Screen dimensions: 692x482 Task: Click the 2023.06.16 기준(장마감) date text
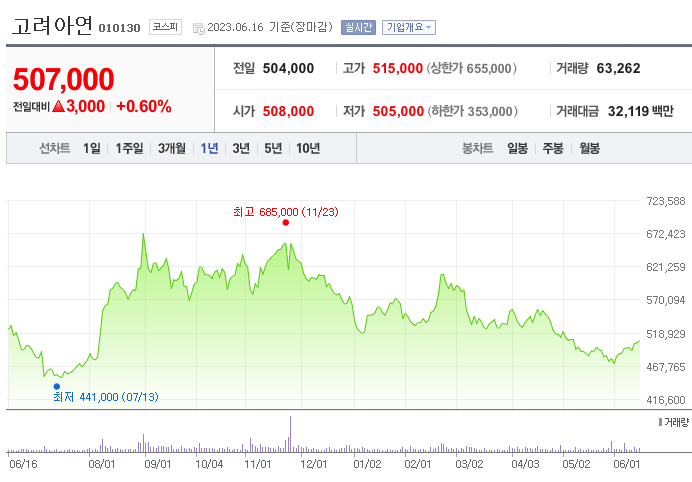point(270,27)
